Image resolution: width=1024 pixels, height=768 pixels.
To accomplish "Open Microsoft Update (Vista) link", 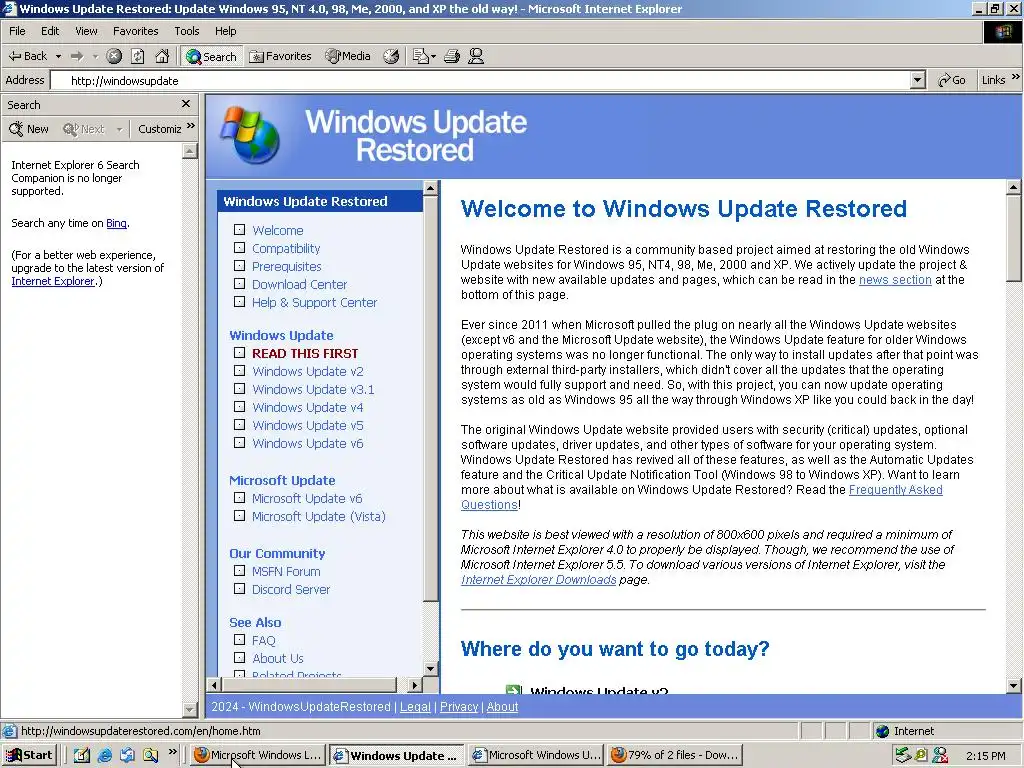I will coord(319,517).
